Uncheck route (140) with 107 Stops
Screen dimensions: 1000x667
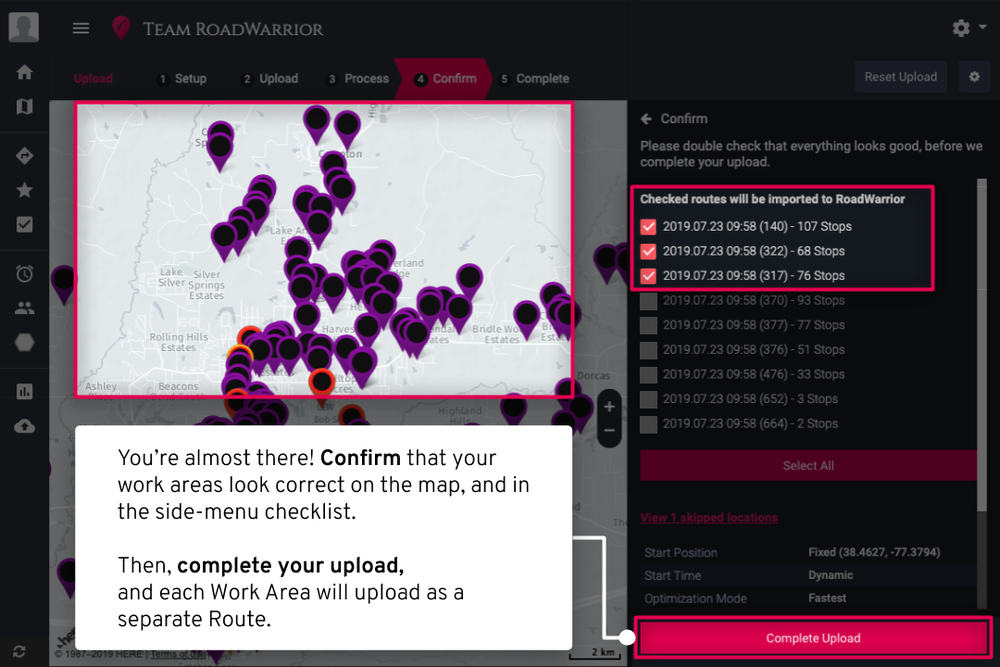649,226
